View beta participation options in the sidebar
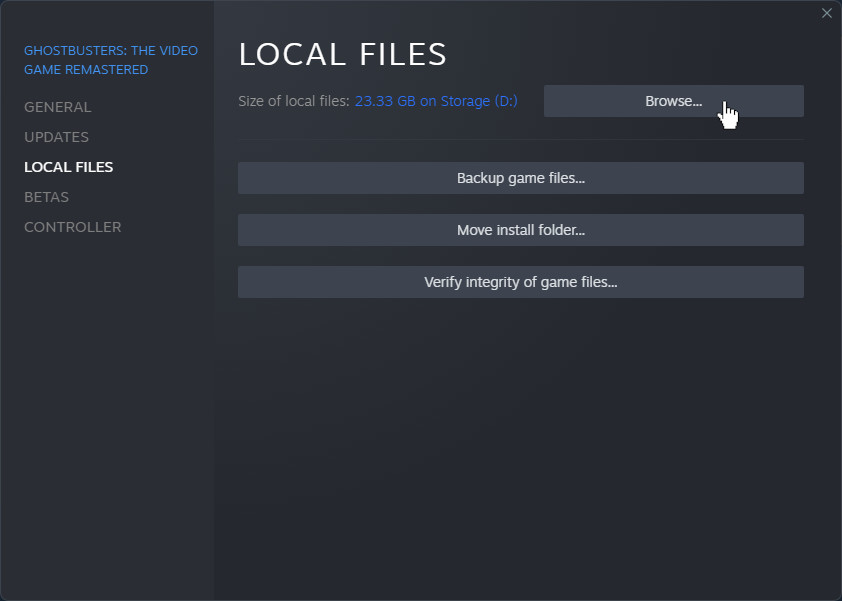Screen dimensions: 842x601 coord(46,197)
